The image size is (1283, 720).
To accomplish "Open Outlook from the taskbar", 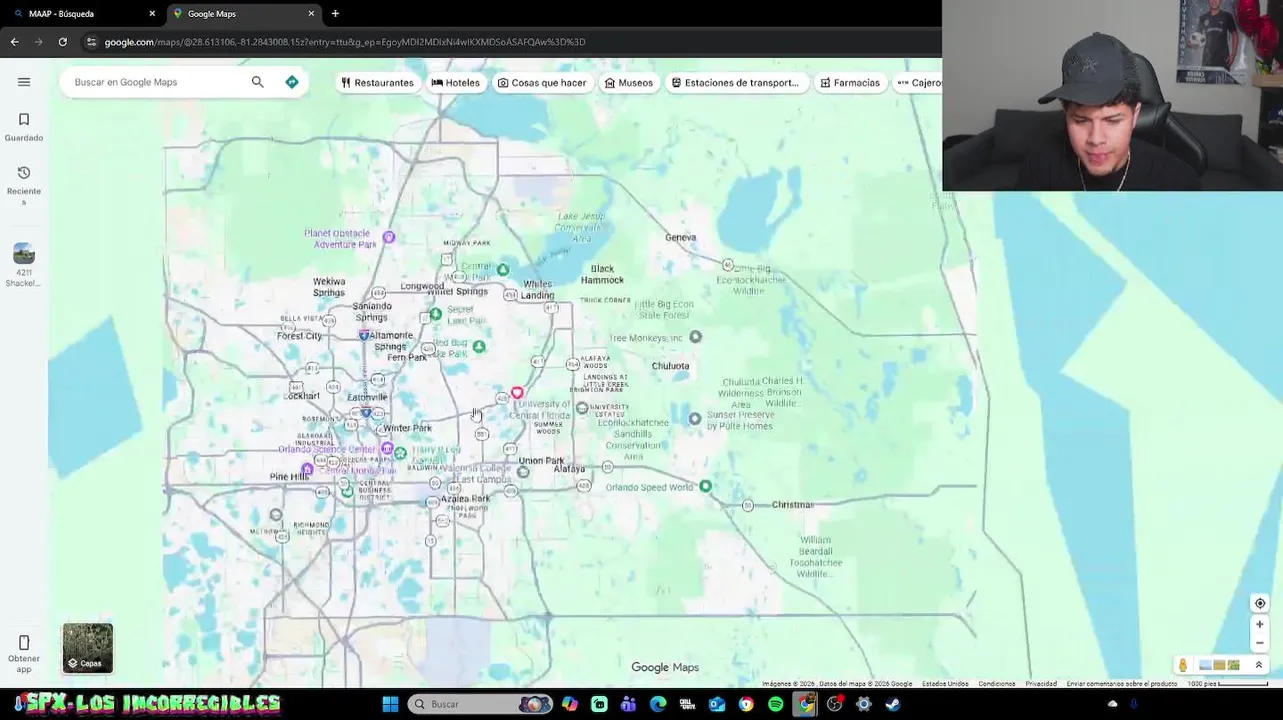I will click(717, 704).
